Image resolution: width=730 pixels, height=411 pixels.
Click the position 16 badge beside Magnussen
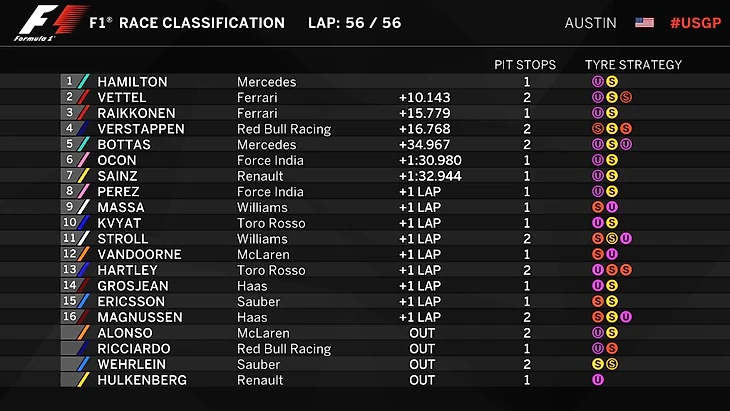click(x=69, y=317)
